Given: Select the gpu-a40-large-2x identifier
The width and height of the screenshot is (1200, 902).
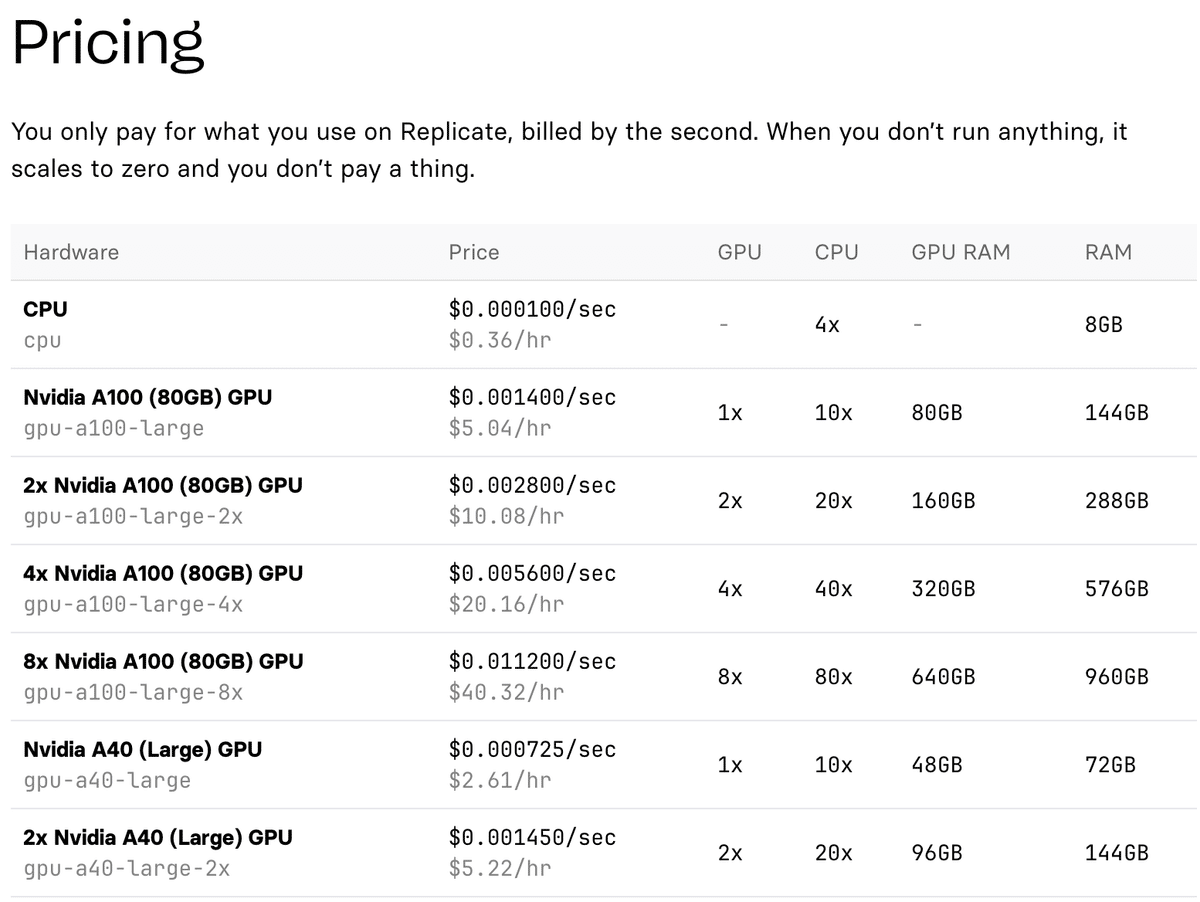Looking at the screenshot, I should 126,869.
